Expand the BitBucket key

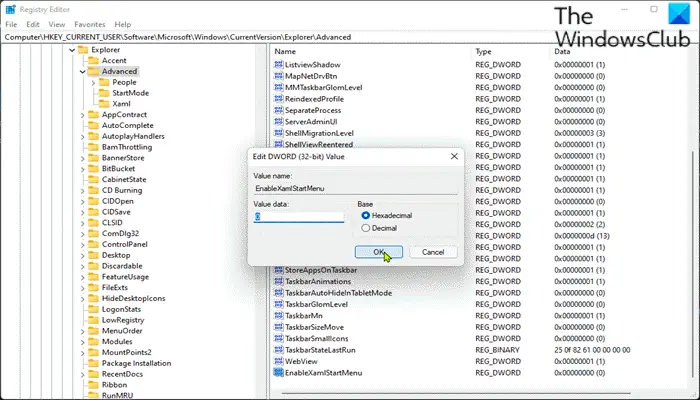[x=83, y=169]
